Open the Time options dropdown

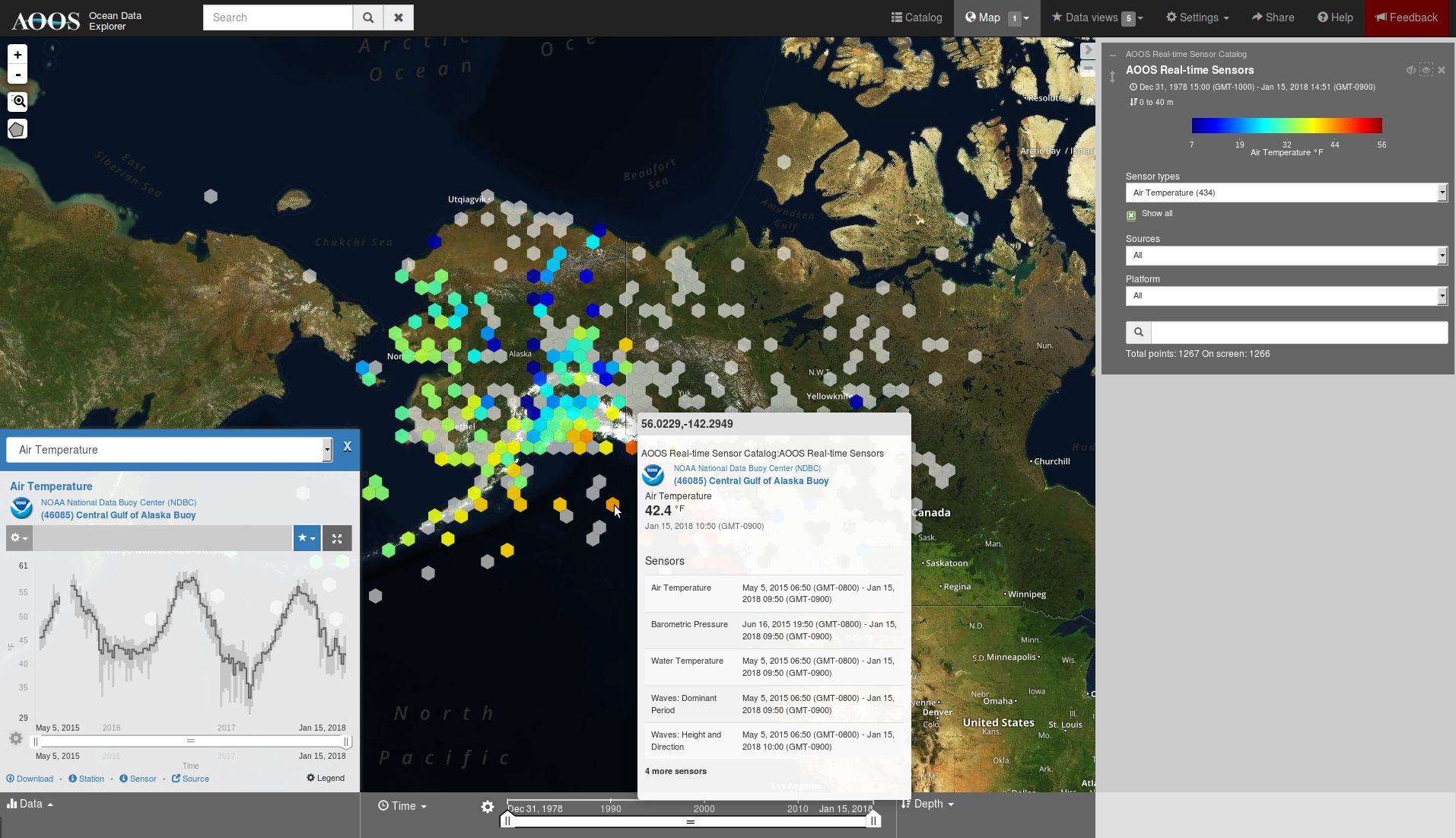tap(402, 806)
